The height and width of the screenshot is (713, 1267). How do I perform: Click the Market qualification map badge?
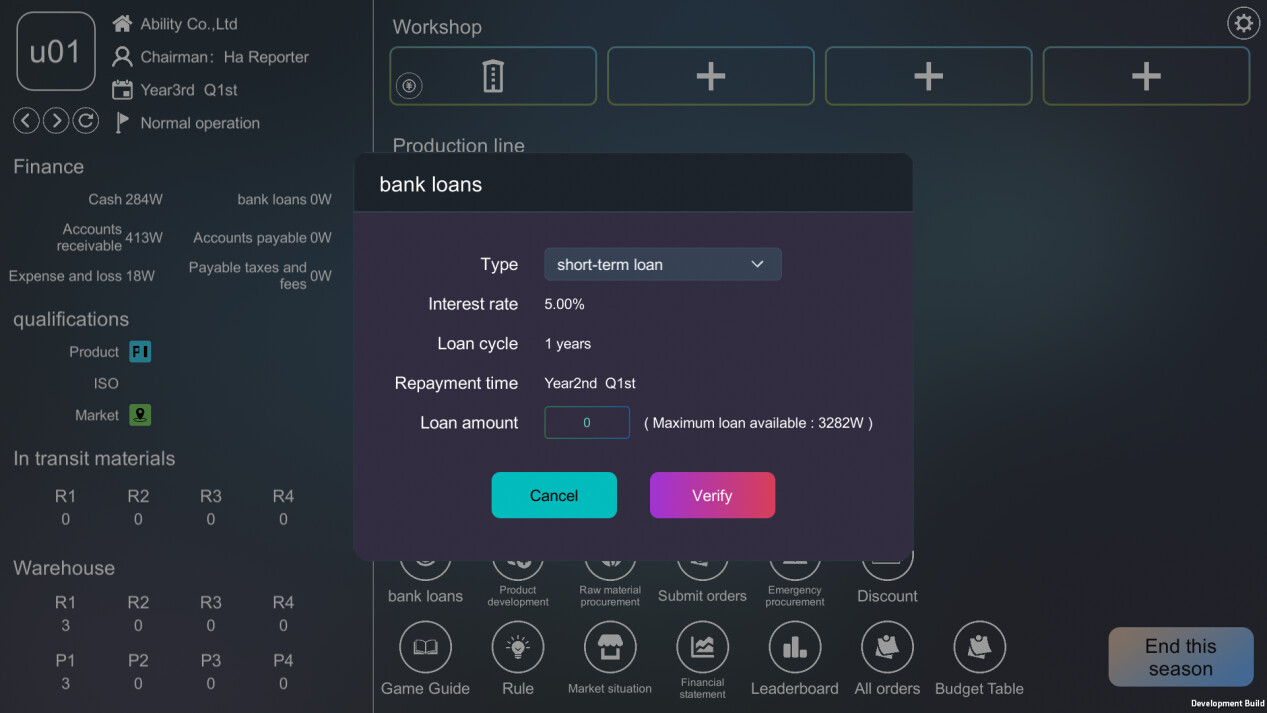pyautogui.click(x=140, y=415)
